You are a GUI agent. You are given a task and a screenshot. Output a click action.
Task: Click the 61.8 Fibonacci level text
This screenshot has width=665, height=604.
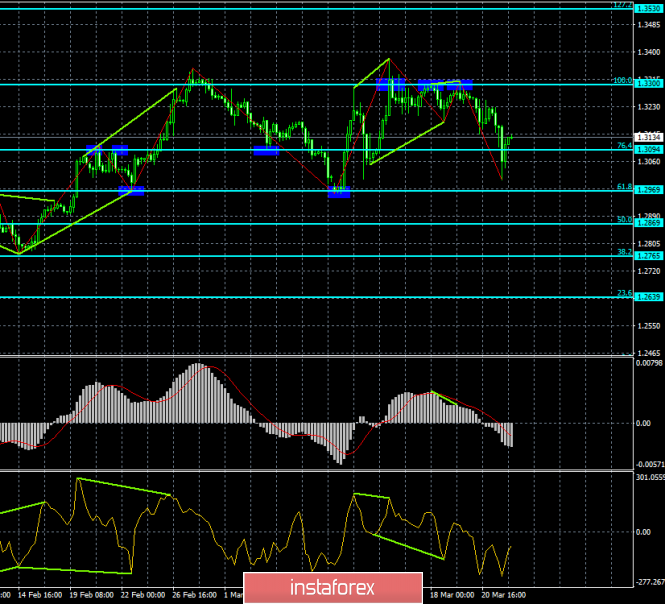pos(624,187)
